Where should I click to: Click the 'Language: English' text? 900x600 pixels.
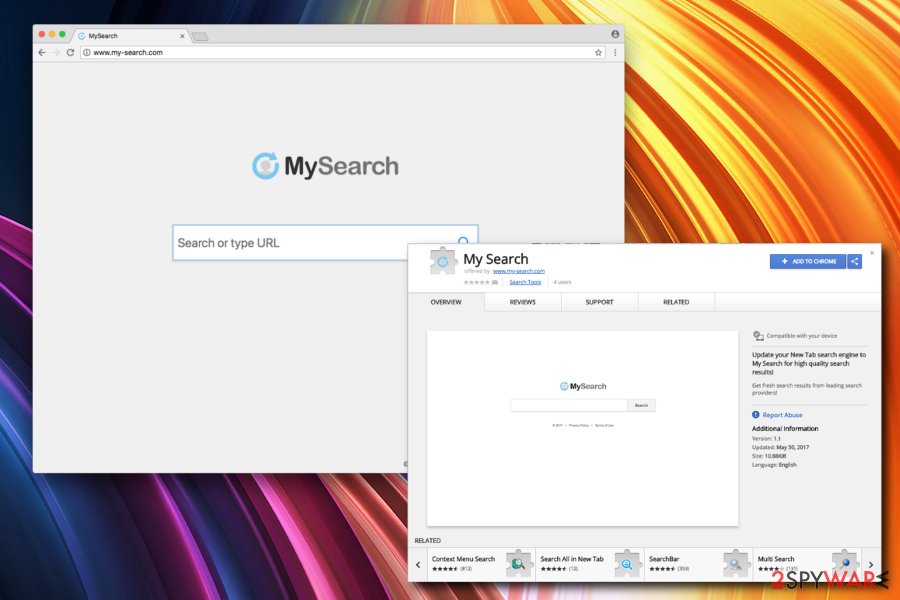(x=774, y=464)
